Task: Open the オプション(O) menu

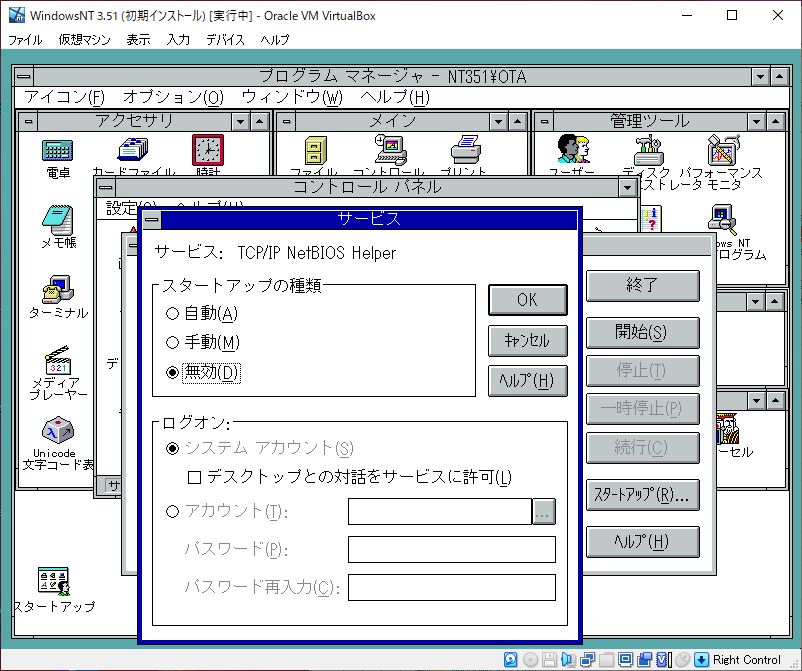Action: (173, 97)
